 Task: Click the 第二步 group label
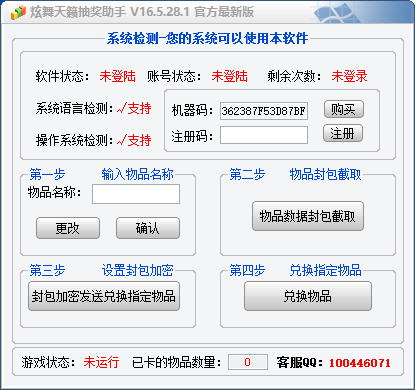coord(247,174)
